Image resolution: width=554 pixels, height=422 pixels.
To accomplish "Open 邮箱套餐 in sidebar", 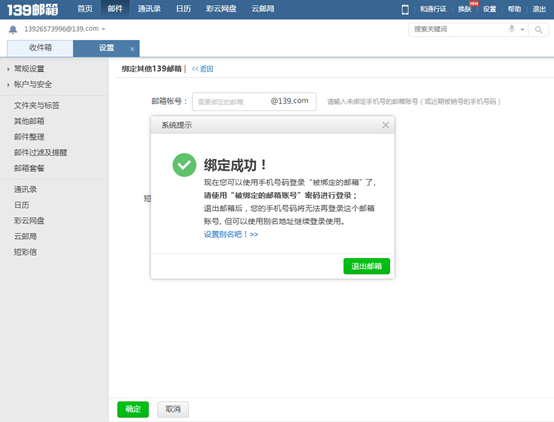I will pos(29,168).
